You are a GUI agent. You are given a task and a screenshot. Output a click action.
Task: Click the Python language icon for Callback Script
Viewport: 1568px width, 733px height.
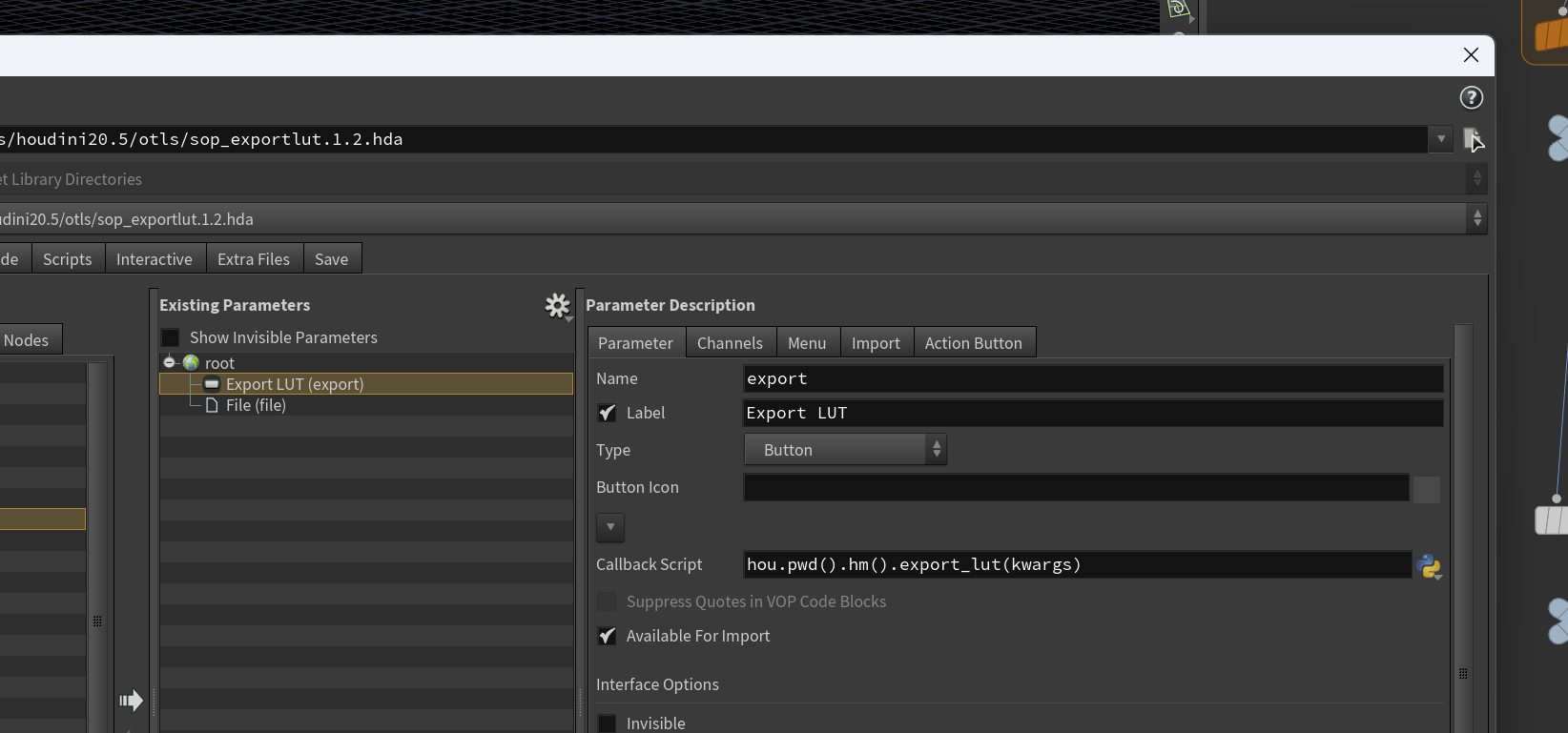(x=1429, y=566)
